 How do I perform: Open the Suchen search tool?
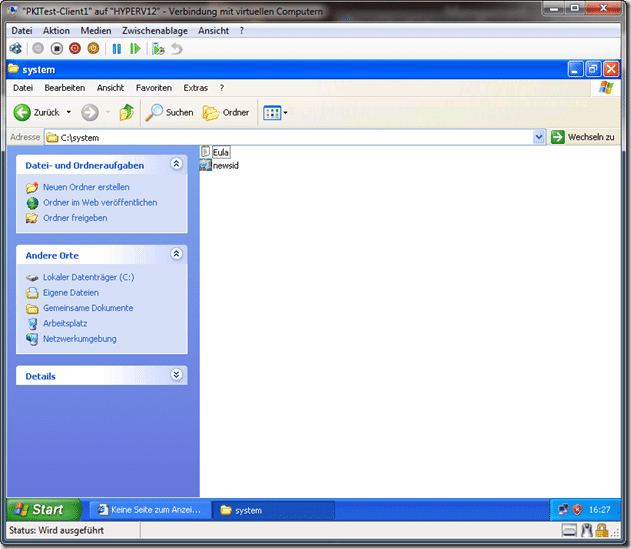click(170, 113)
